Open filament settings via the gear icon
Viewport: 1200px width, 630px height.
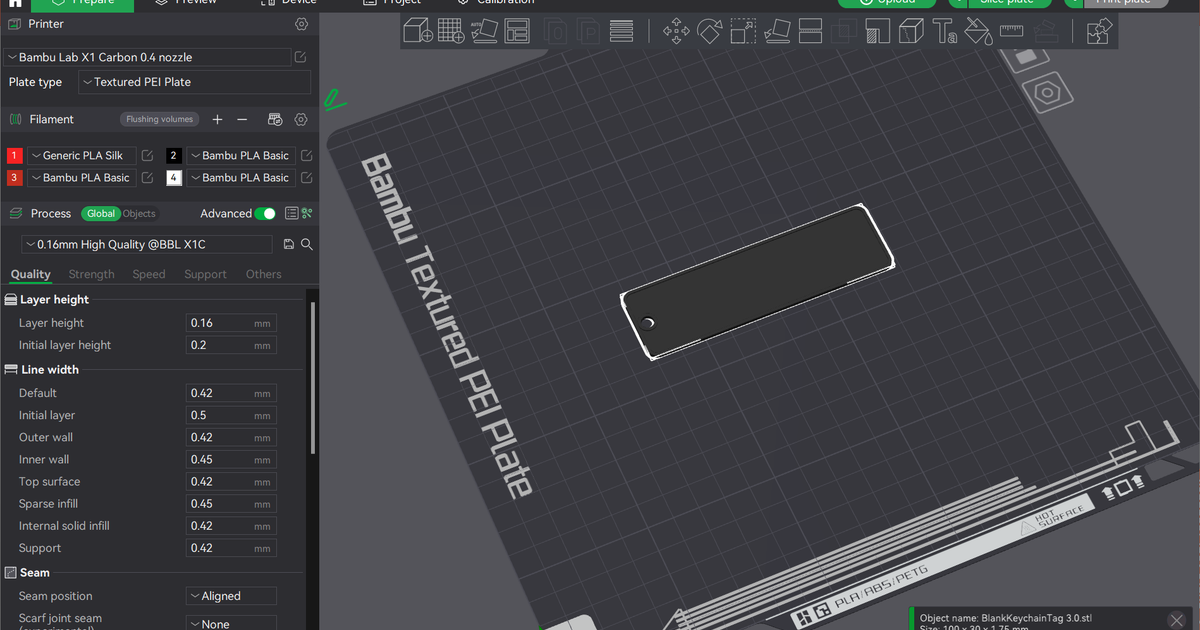301,119
